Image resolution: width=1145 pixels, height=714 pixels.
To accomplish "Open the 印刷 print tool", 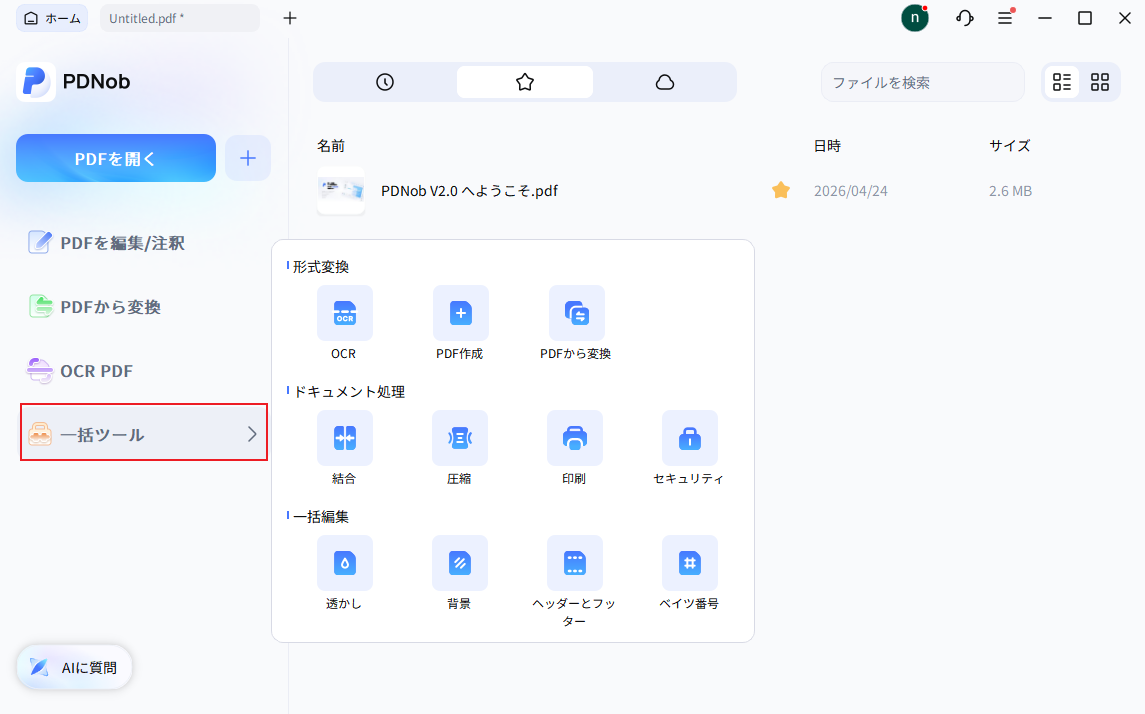I will pos(575,438).
